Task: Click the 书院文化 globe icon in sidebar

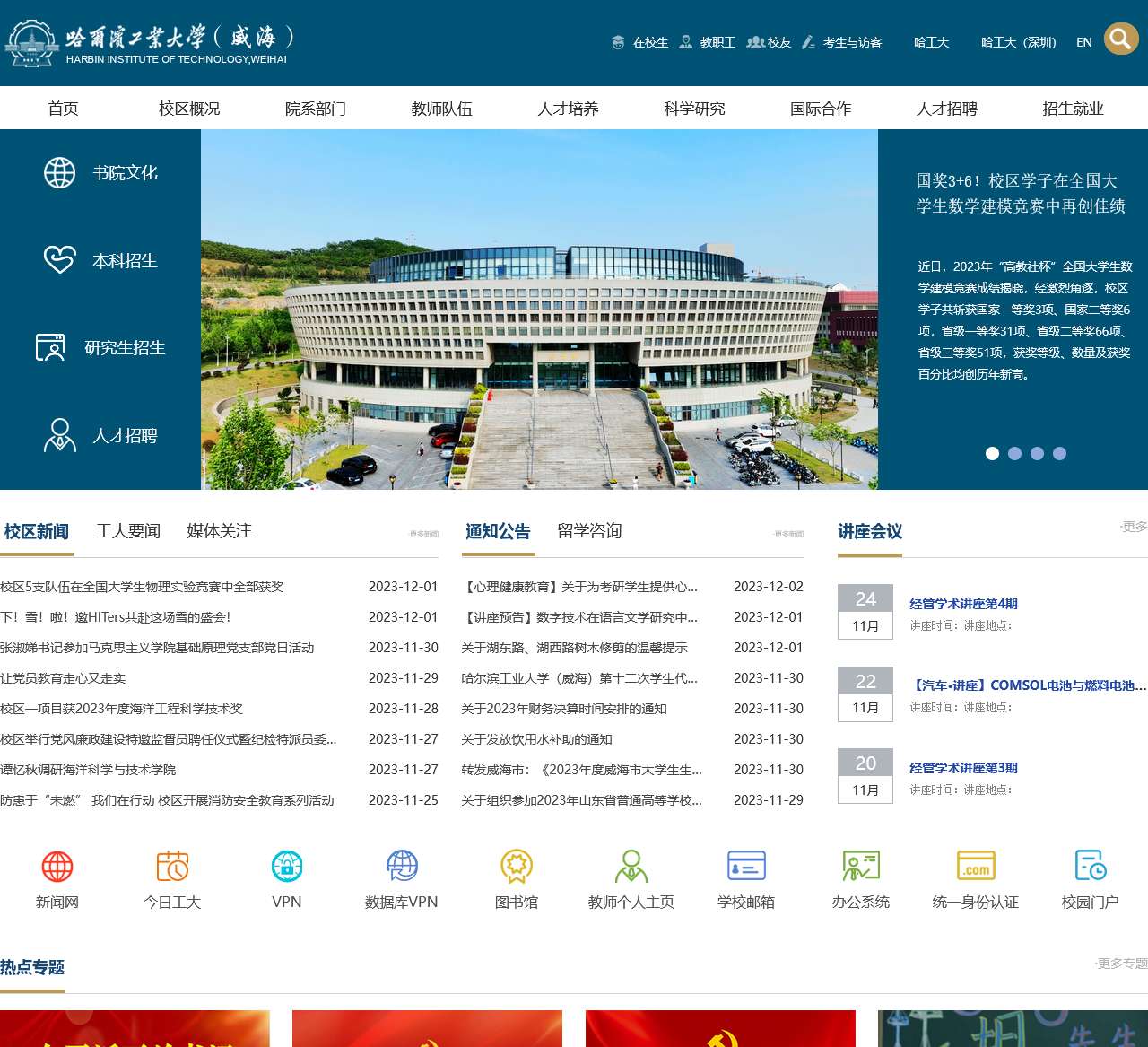Action: 59,172
